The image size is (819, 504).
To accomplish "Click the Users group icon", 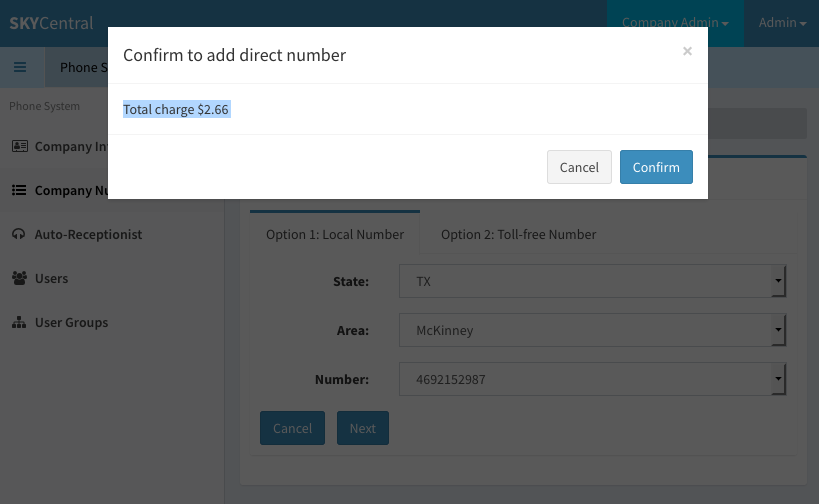I will coord(19,278).
